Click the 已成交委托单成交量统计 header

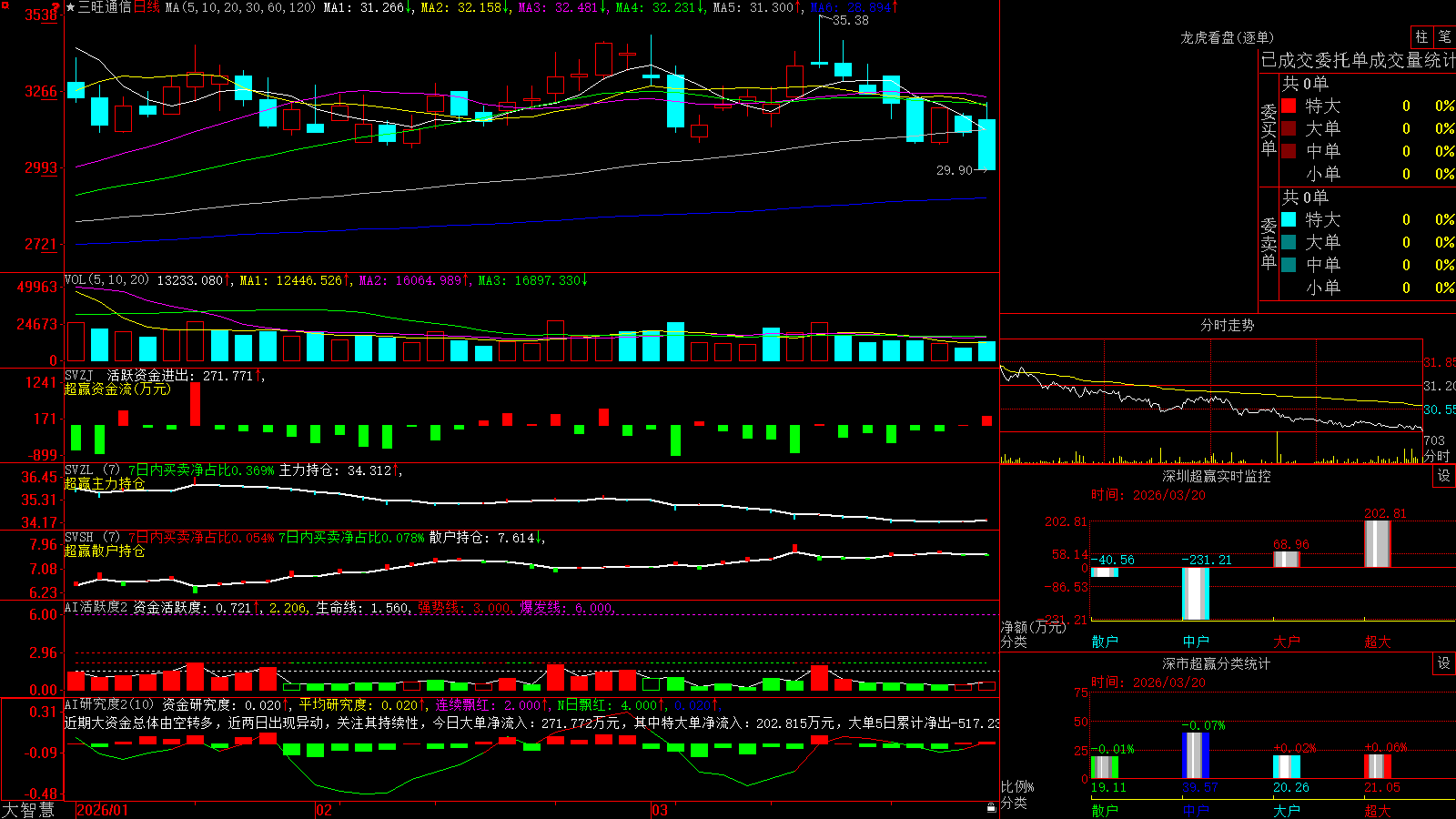click(1358, 60)
